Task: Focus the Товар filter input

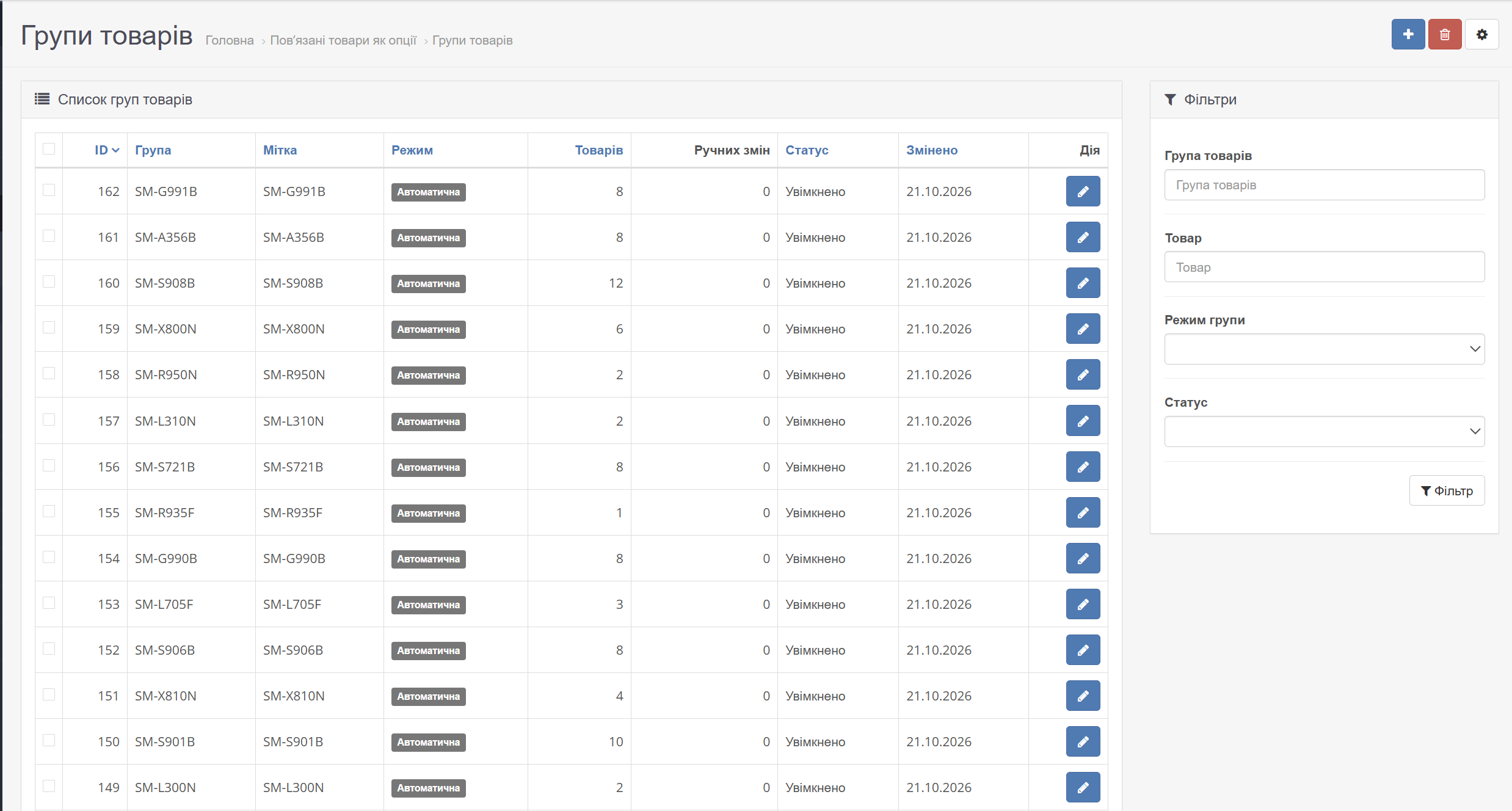Action: click(1324, 267)
